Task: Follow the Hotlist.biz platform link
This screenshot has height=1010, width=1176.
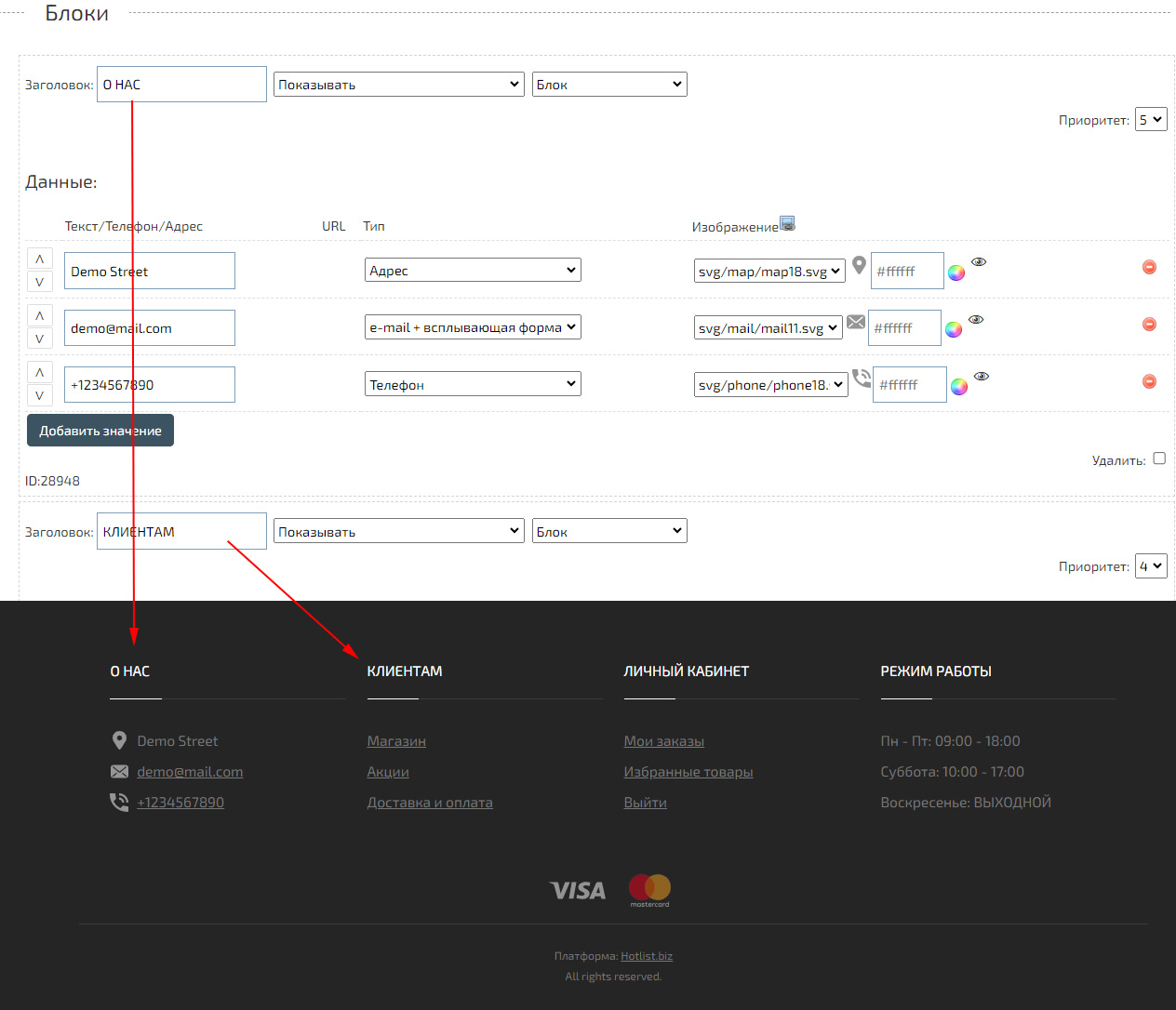Action: click(647, 956)
